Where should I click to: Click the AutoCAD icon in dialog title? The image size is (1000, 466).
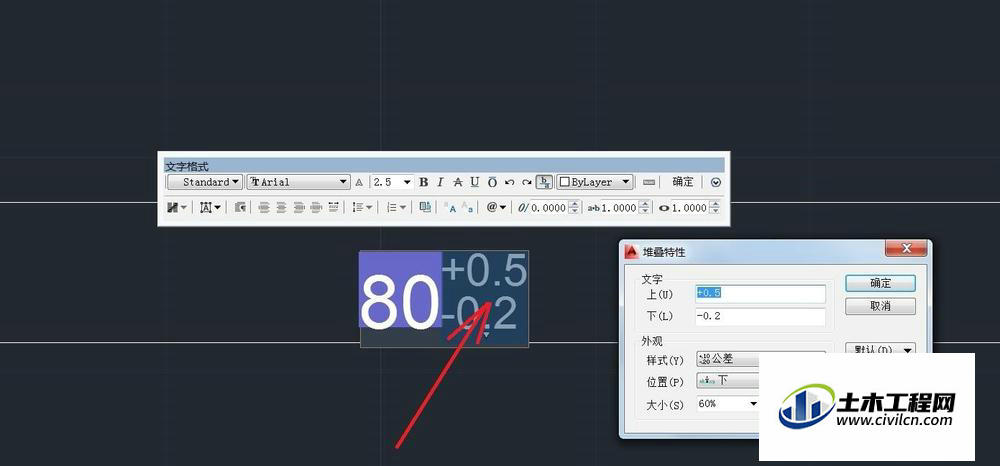[x=631, y=251]
